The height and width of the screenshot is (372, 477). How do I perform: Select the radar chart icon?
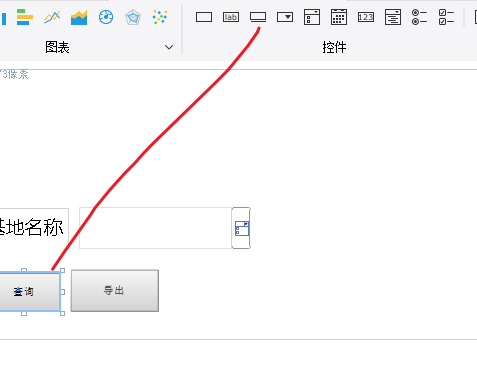pyautogui.click(x=133, y=17)
